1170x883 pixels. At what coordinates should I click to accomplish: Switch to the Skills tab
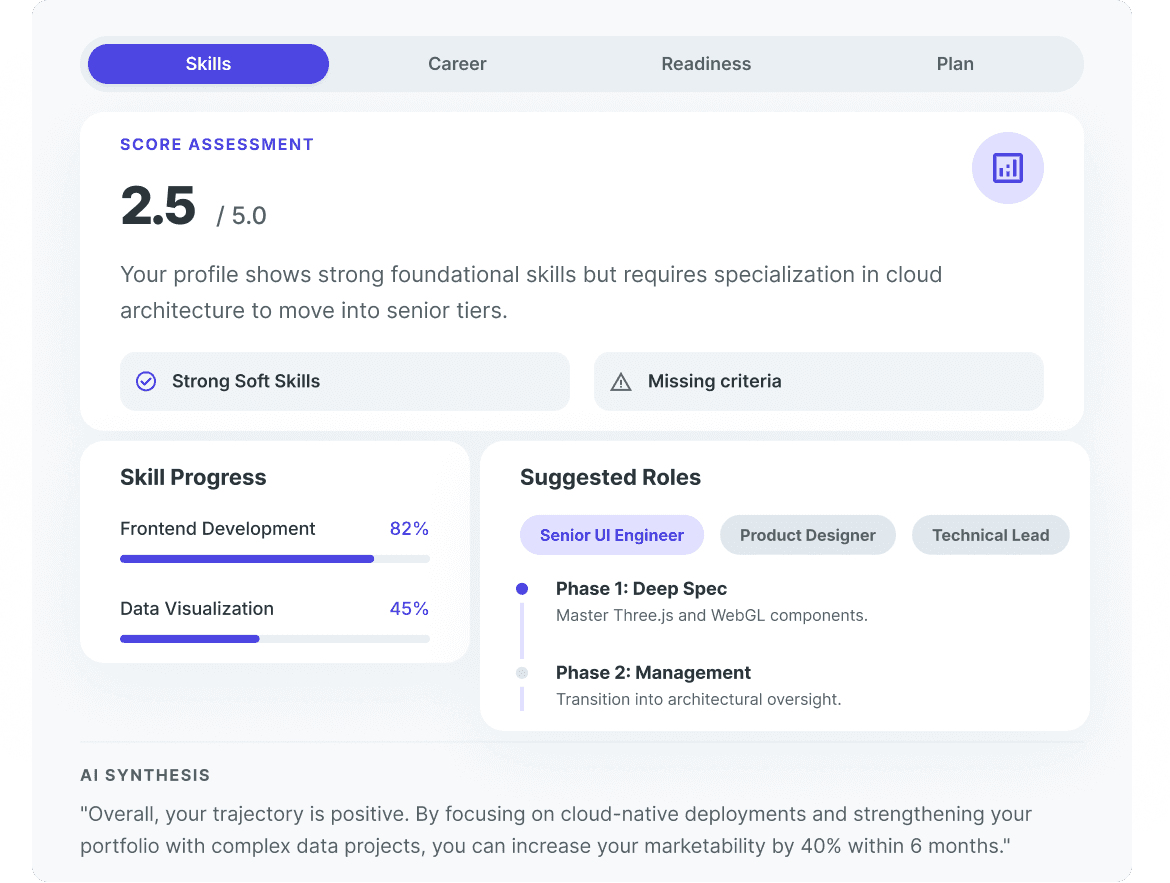tap(208, 64)
